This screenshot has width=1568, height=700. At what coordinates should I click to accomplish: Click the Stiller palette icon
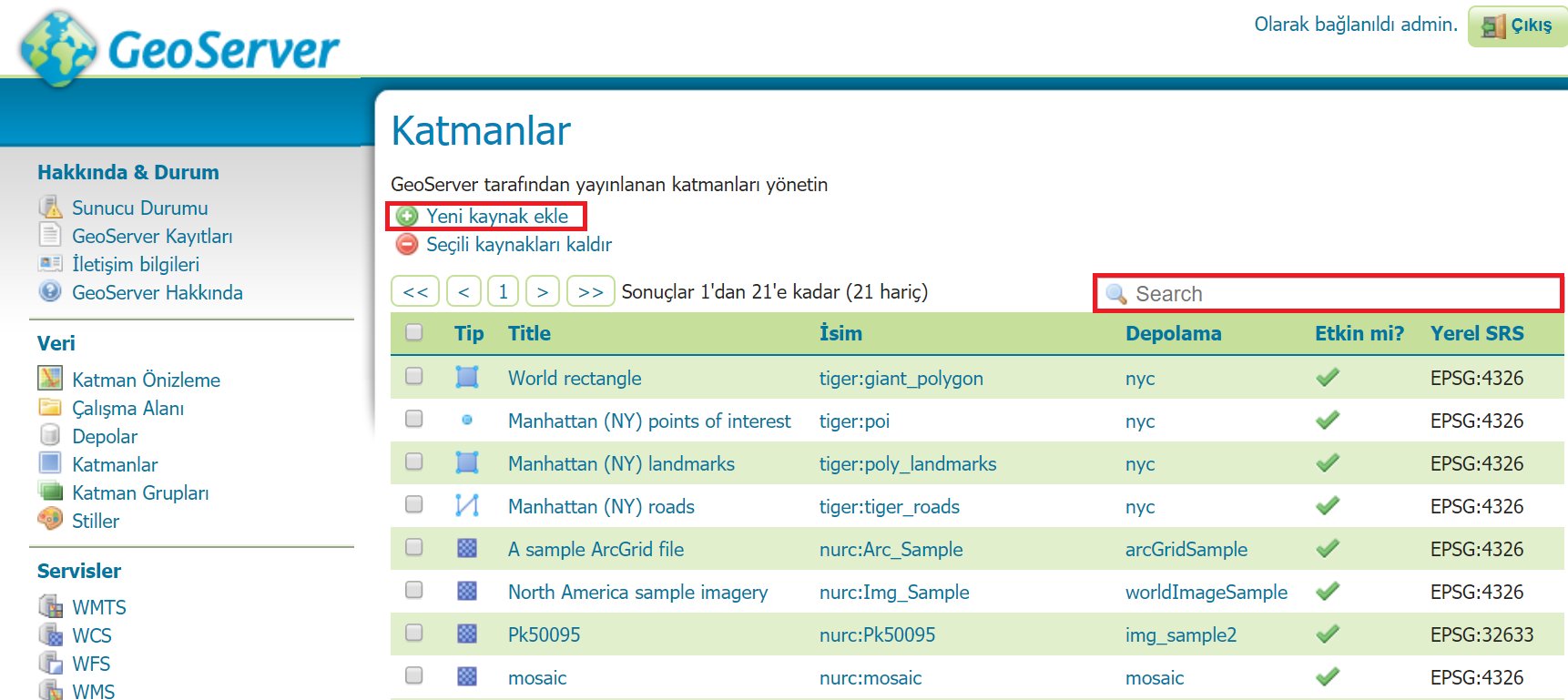tap(50, 520)
